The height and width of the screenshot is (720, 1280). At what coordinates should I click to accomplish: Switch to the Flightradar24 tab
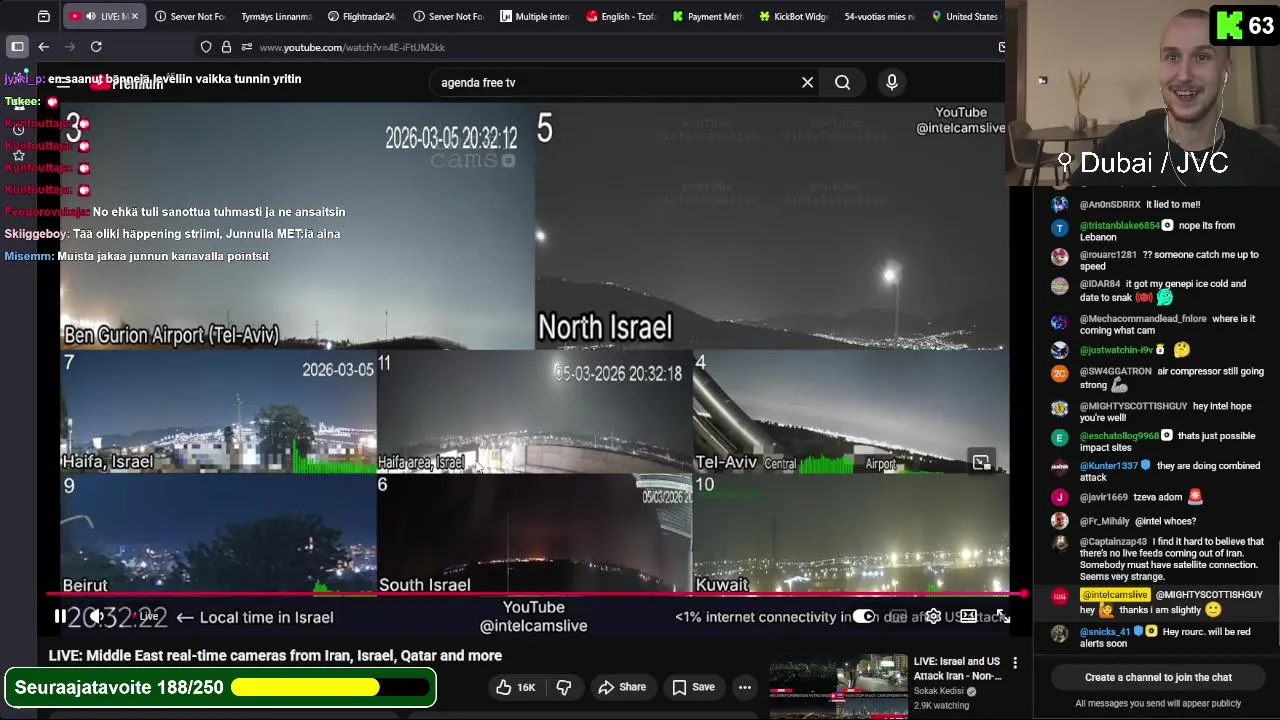[x=361, y=16]
